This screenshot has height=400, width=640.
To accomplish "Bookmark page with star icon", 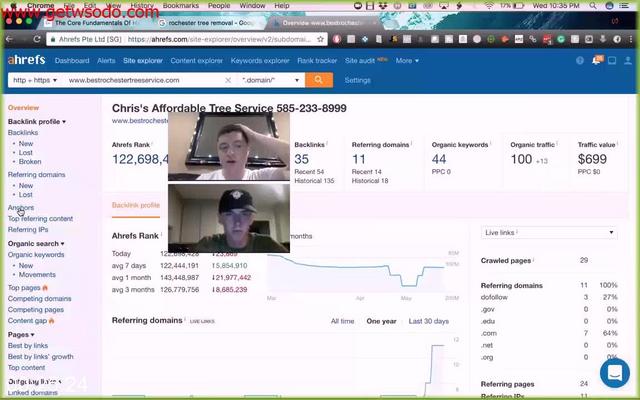I will [x=320, y=39].
